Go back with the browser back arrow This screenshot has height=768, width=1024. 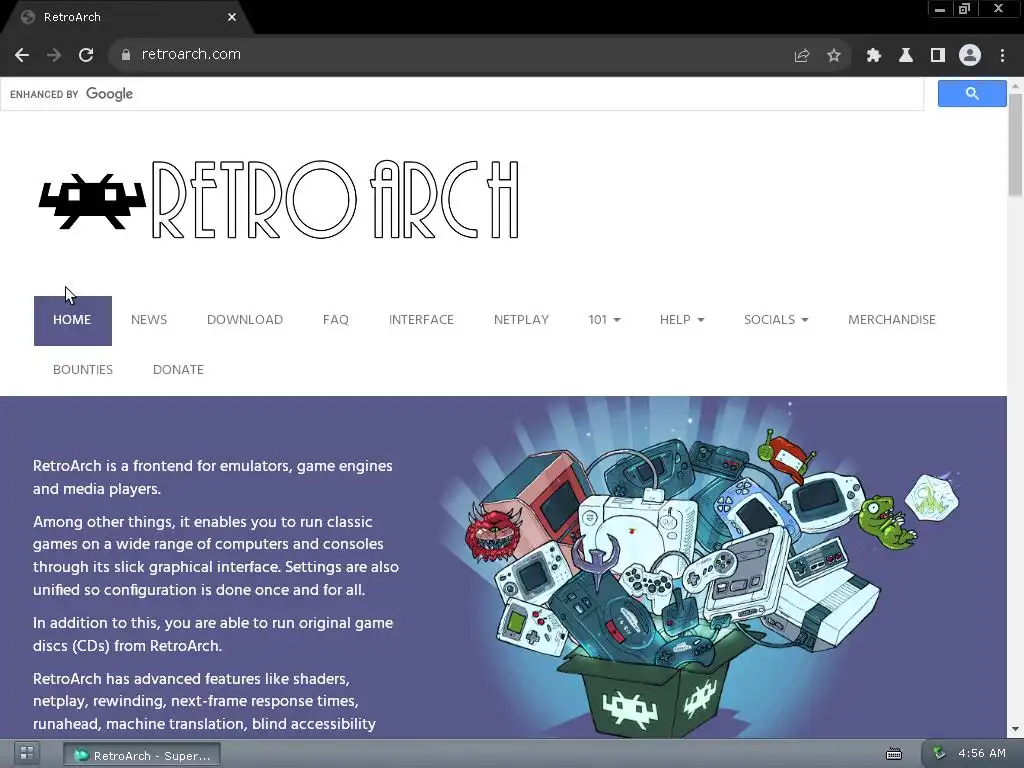point(22,55)
